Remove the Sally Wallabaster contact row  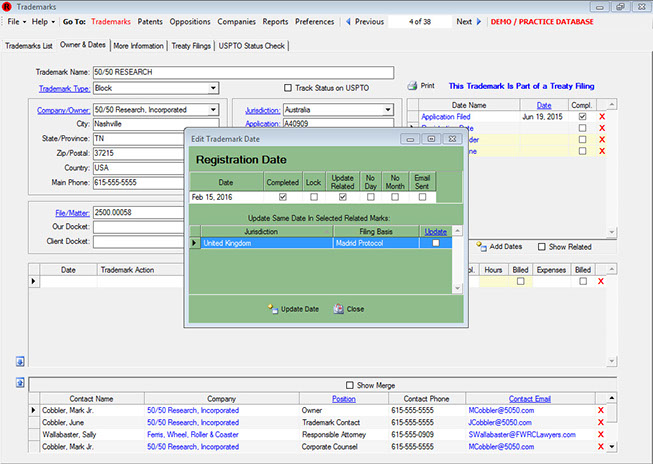point(600,435)
